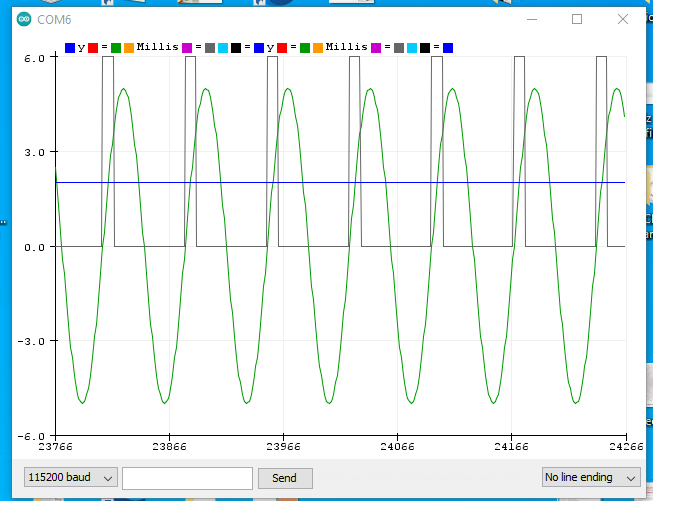Select the first black legend swatch
This screenshot has width=684, height=528.
[235, 47]
